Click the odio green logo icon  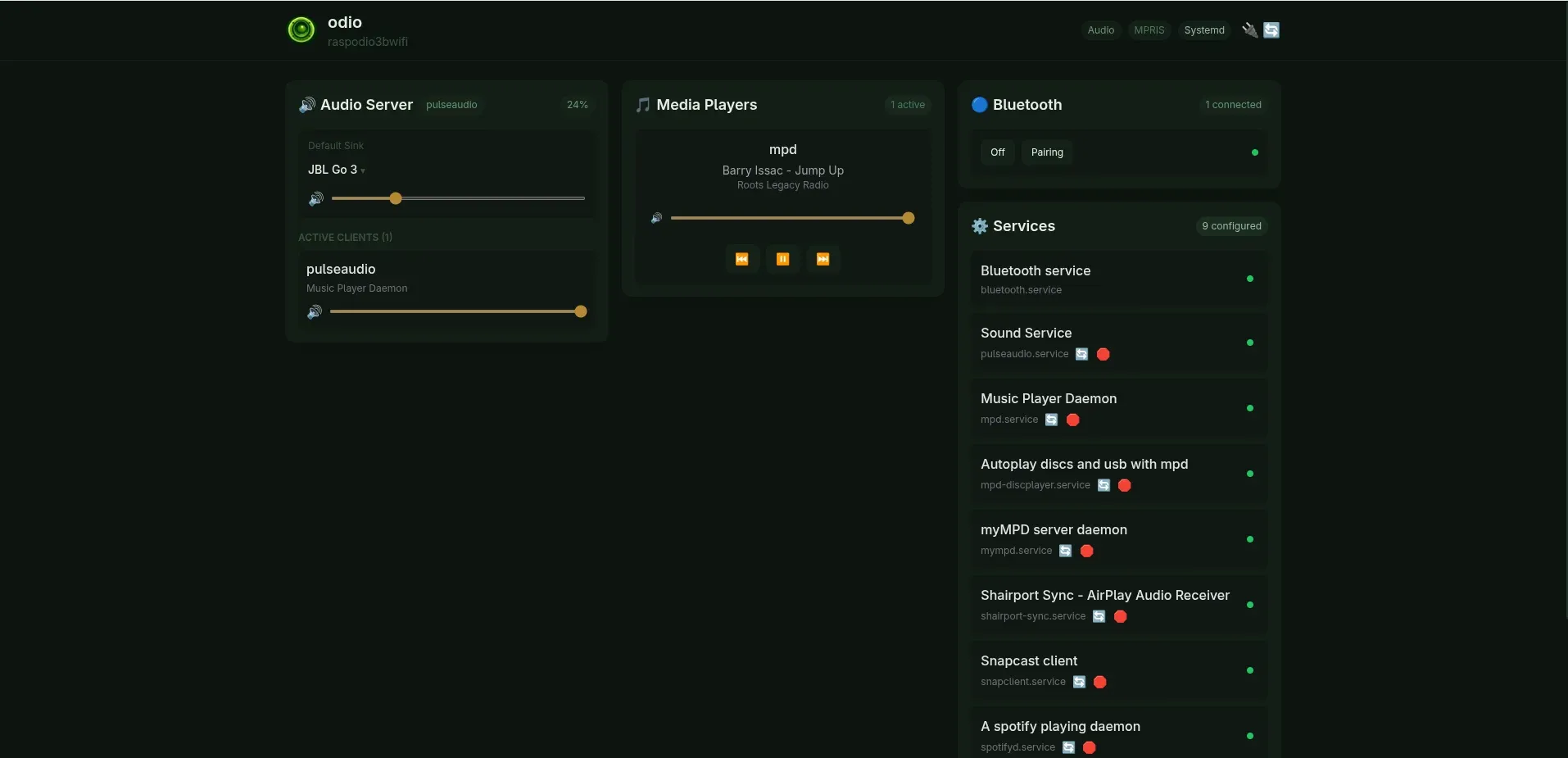coord(301,30)
